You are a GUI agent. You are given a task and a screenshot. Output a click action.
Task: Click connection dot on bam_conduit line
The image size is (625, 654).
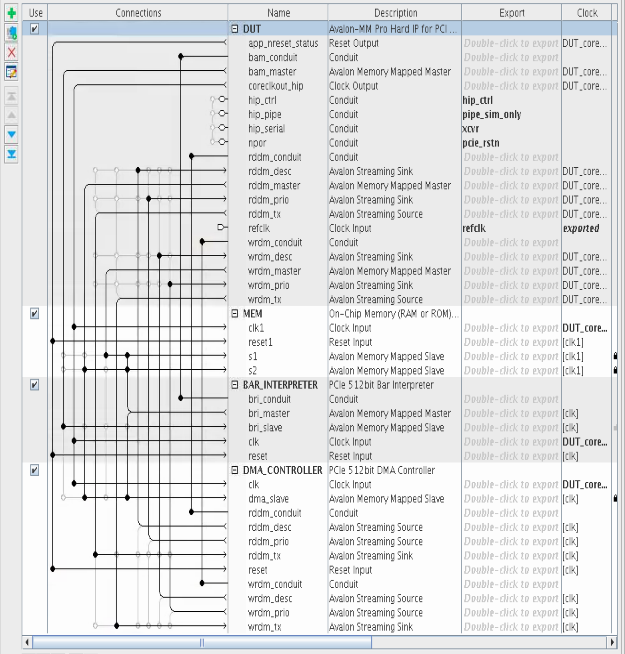[181, 56]
